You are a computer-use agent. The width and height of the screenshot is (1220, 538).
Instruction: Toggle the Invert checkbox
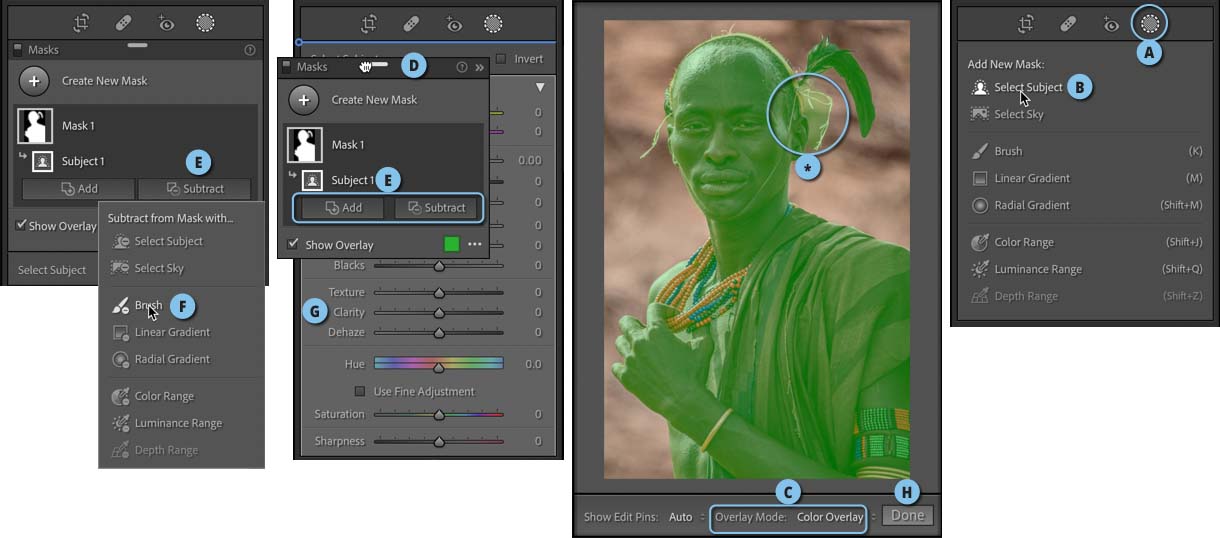501,59
